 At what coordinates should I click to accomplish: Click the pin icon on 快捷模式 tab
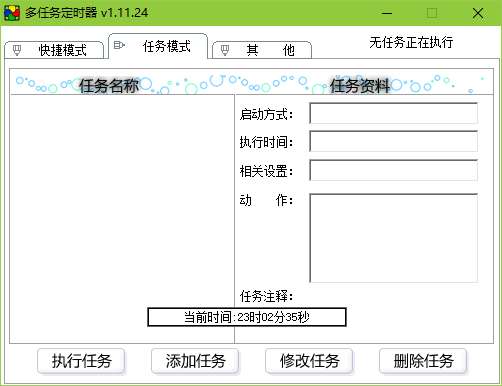point(17,50)
